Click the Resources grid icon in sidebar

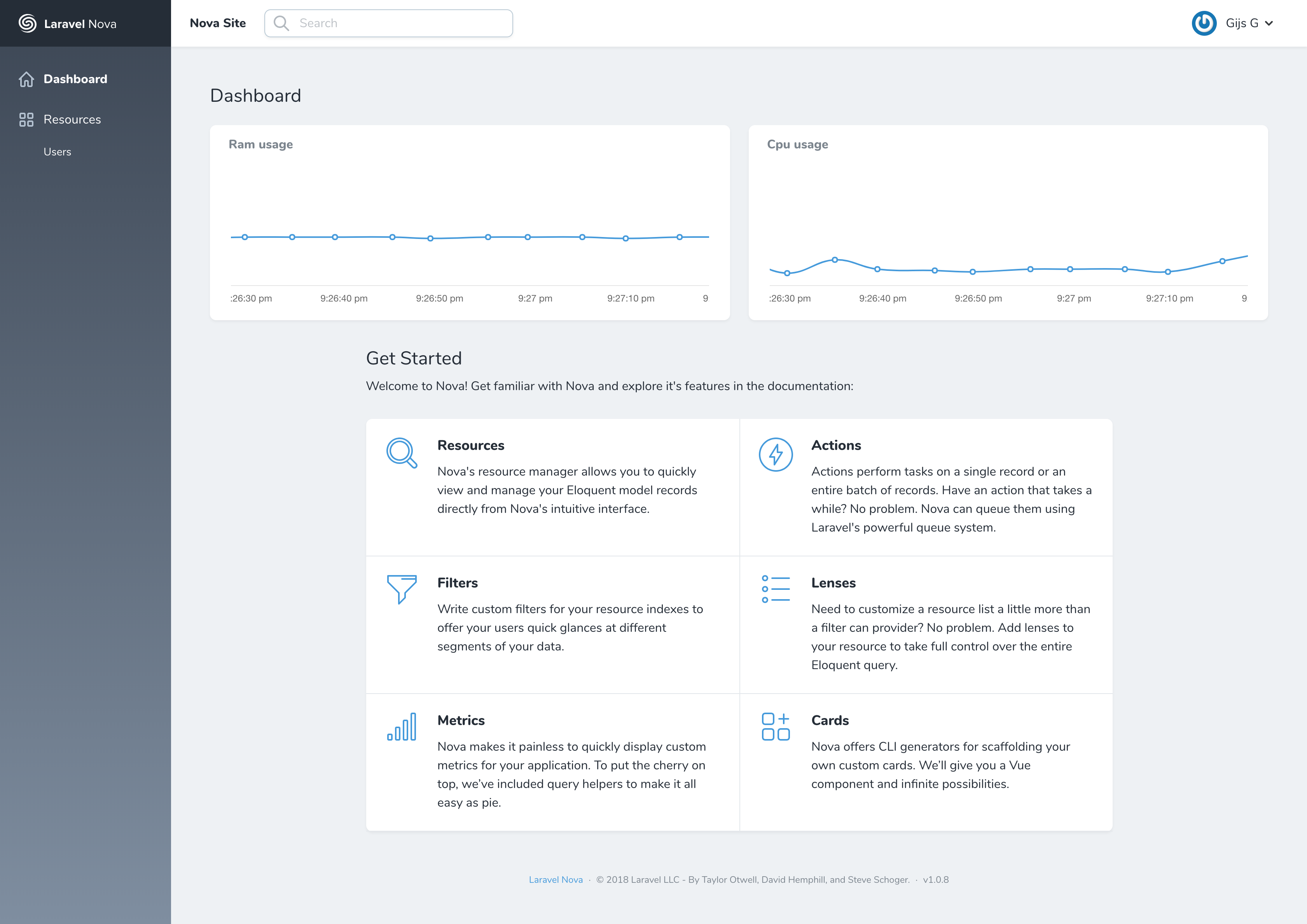(26, 120)
